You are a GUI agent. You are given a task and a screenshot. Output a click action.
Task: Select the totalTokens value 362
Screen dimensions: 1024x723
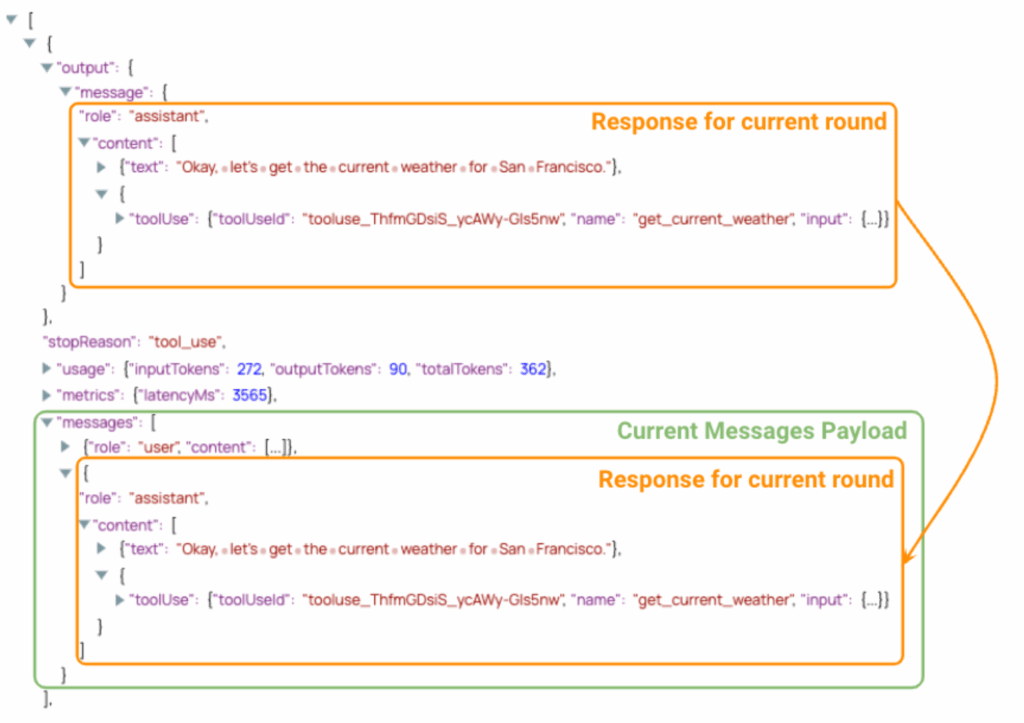pos(533,369)
